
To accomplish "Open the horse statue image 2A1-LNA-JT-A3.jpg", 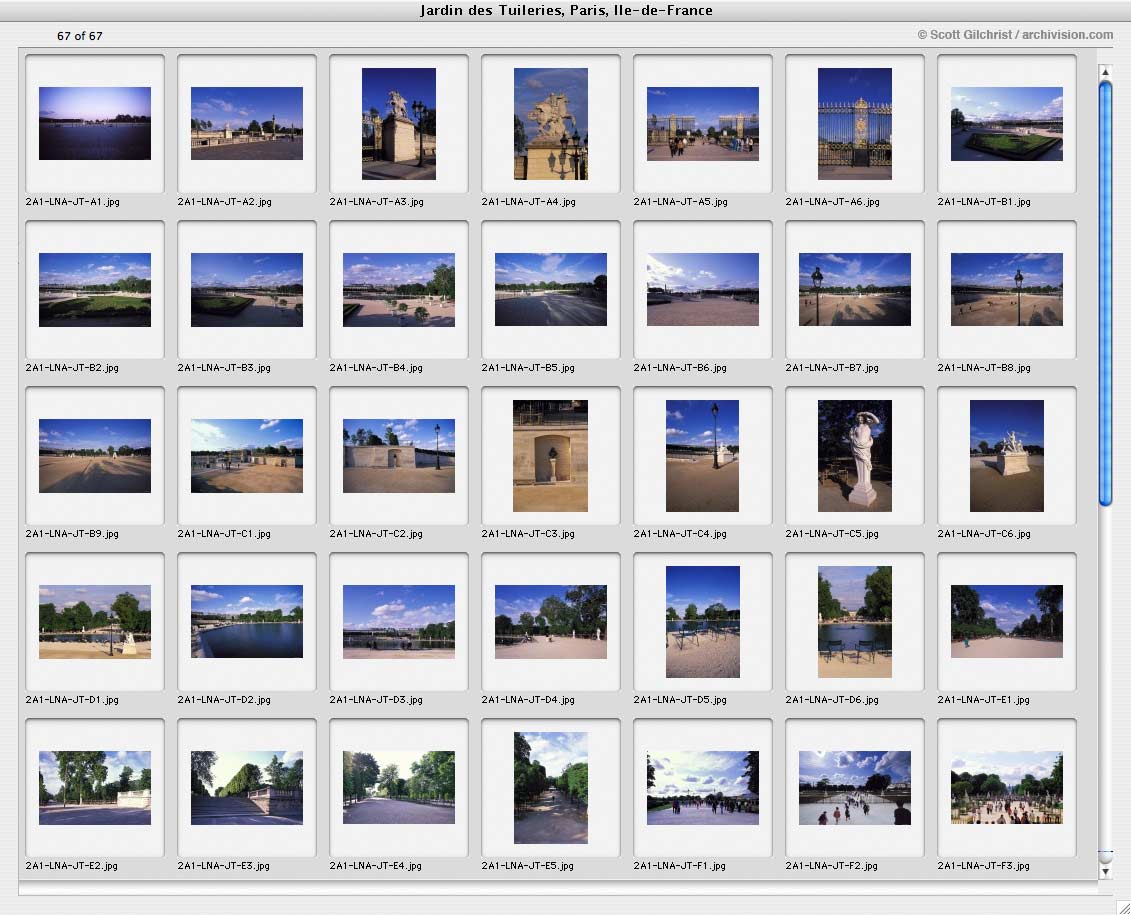I will pyautogui.click(x=399, y=123).
